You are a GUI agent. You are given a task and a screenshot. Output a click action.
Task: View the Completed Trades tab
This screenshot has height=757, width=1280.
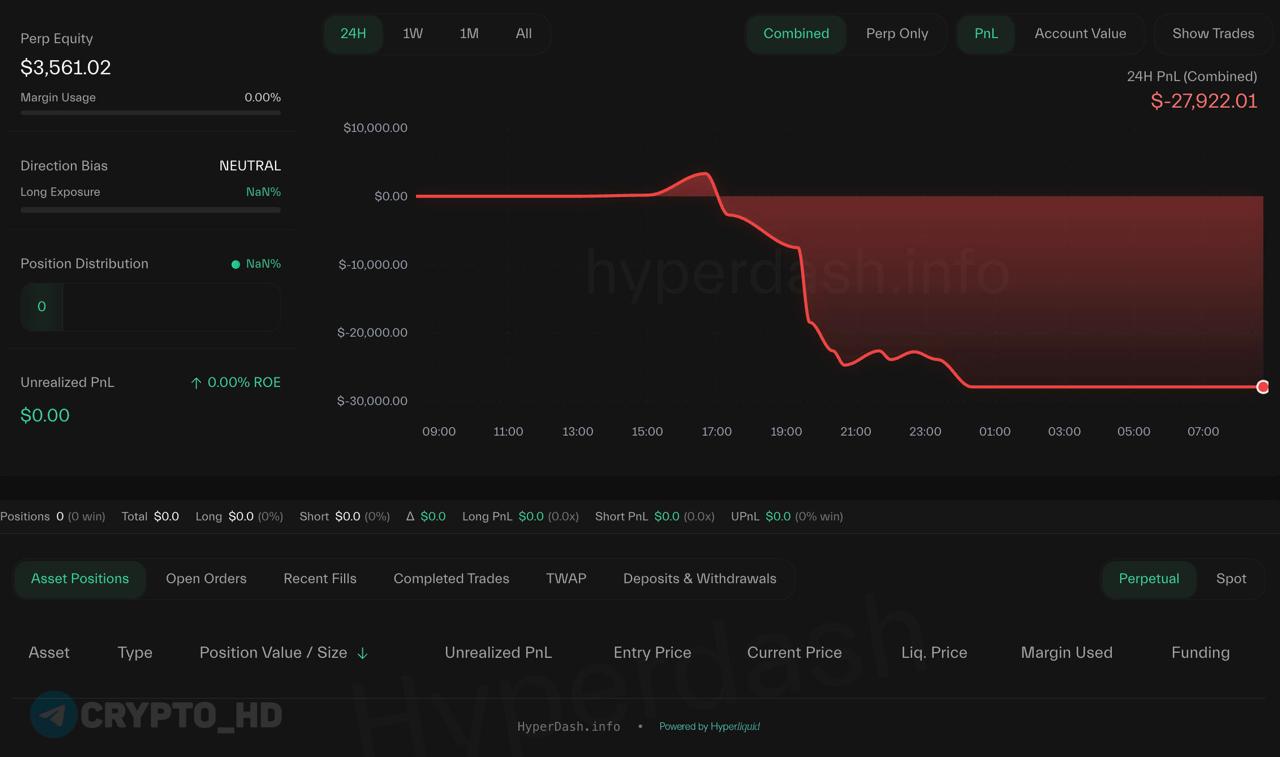point(451,579)
